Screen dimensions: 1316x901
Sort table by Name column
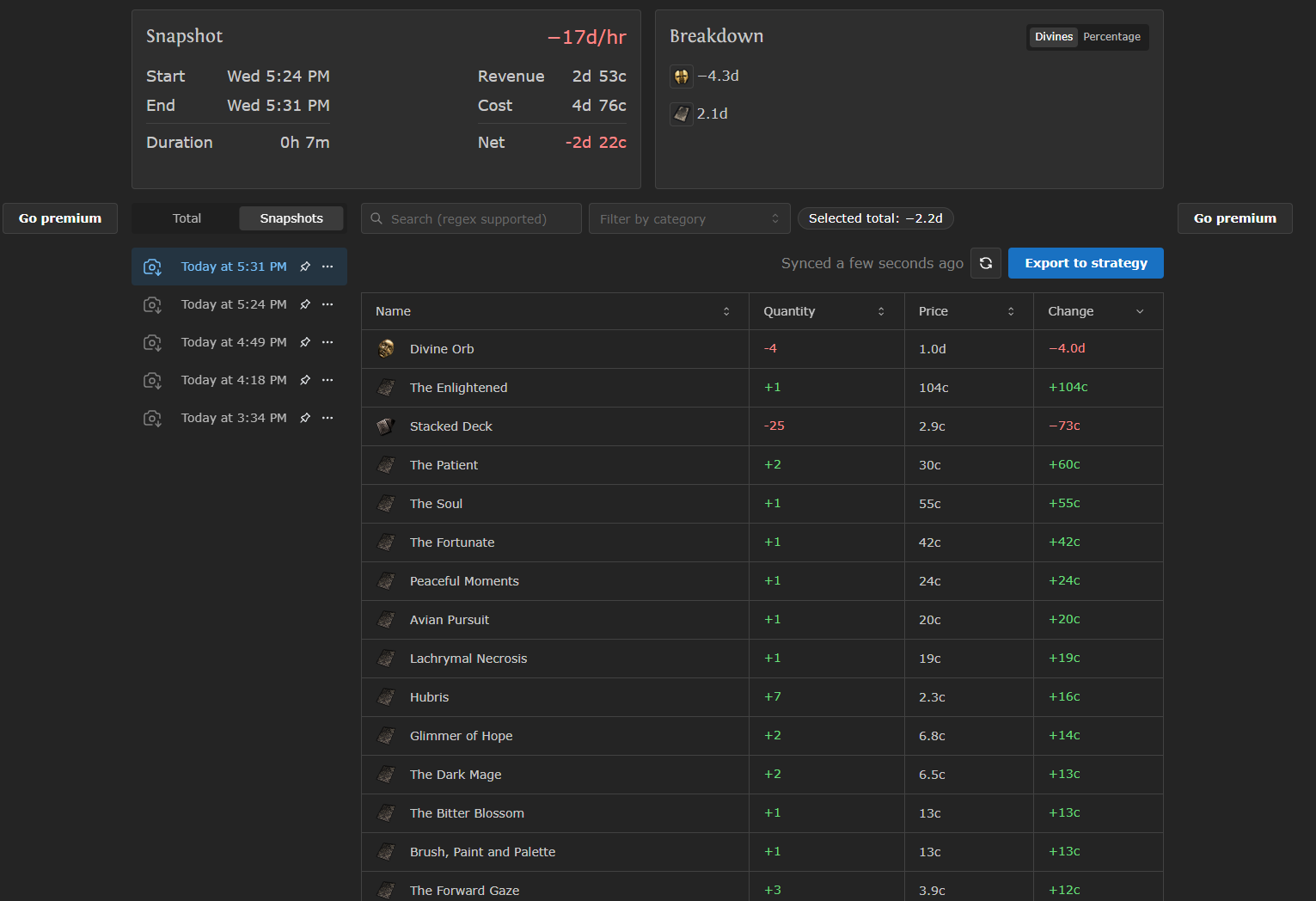[554, 311]
